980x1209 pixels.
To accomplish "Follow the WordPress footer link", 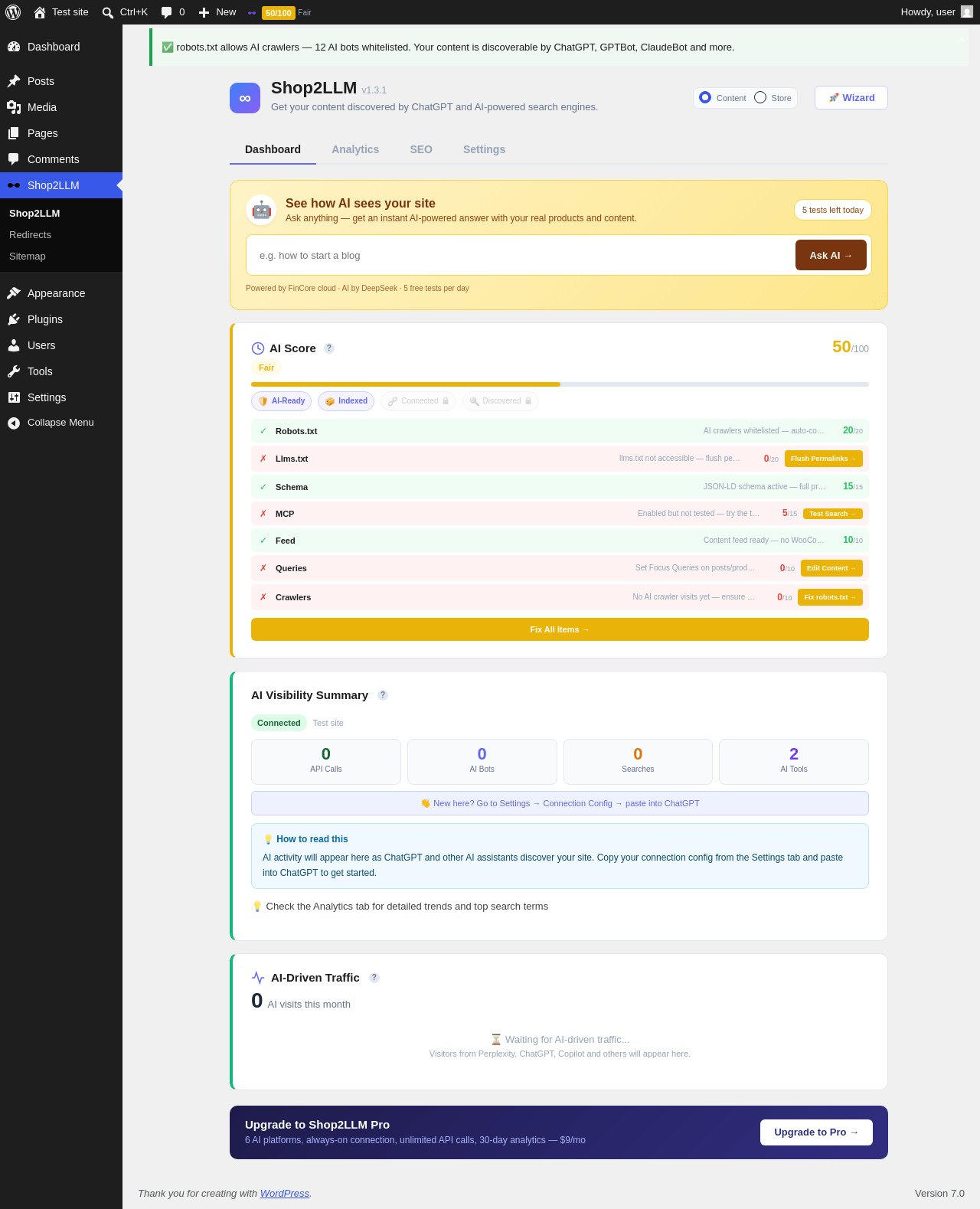I will (x=285, y=1194).
